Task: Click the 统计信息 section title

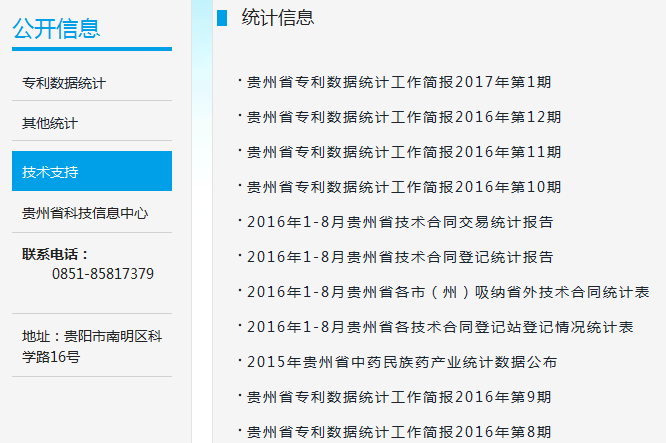Action: (278, 17)
